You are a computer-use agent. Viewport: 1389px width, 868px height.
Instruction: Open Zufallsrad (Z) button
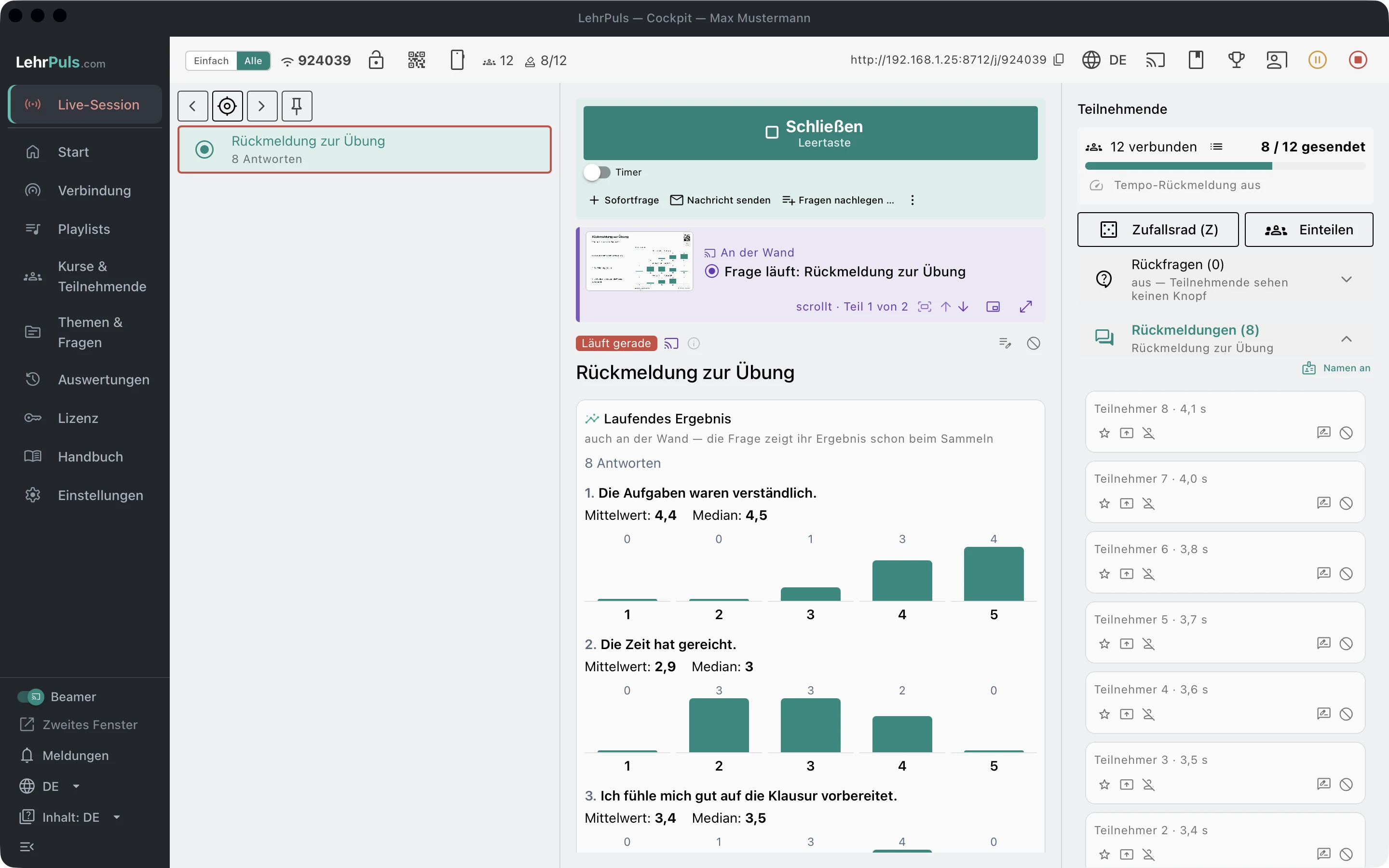tap(1157, 230)
